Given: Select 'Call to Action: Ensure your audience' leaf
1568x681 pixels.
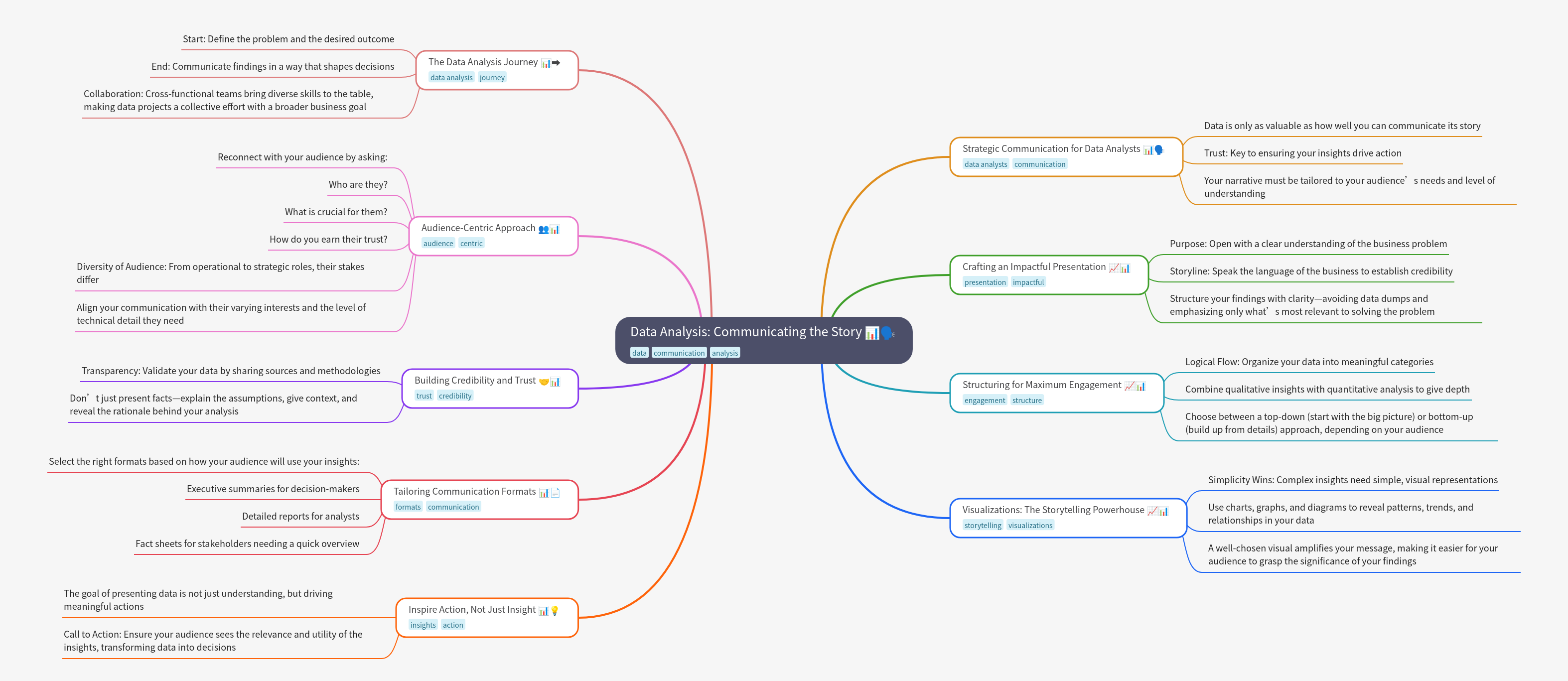Looking at the screenshot, I should 213,641.
